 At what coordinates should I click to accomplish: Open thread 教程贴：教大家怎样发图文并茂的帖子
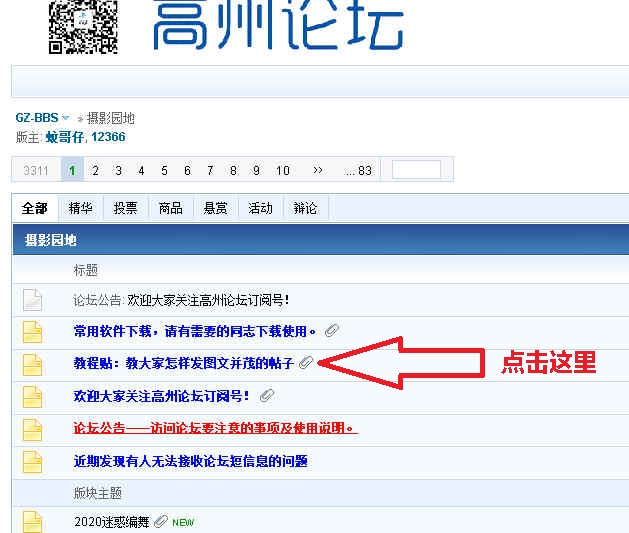[183, 364]
